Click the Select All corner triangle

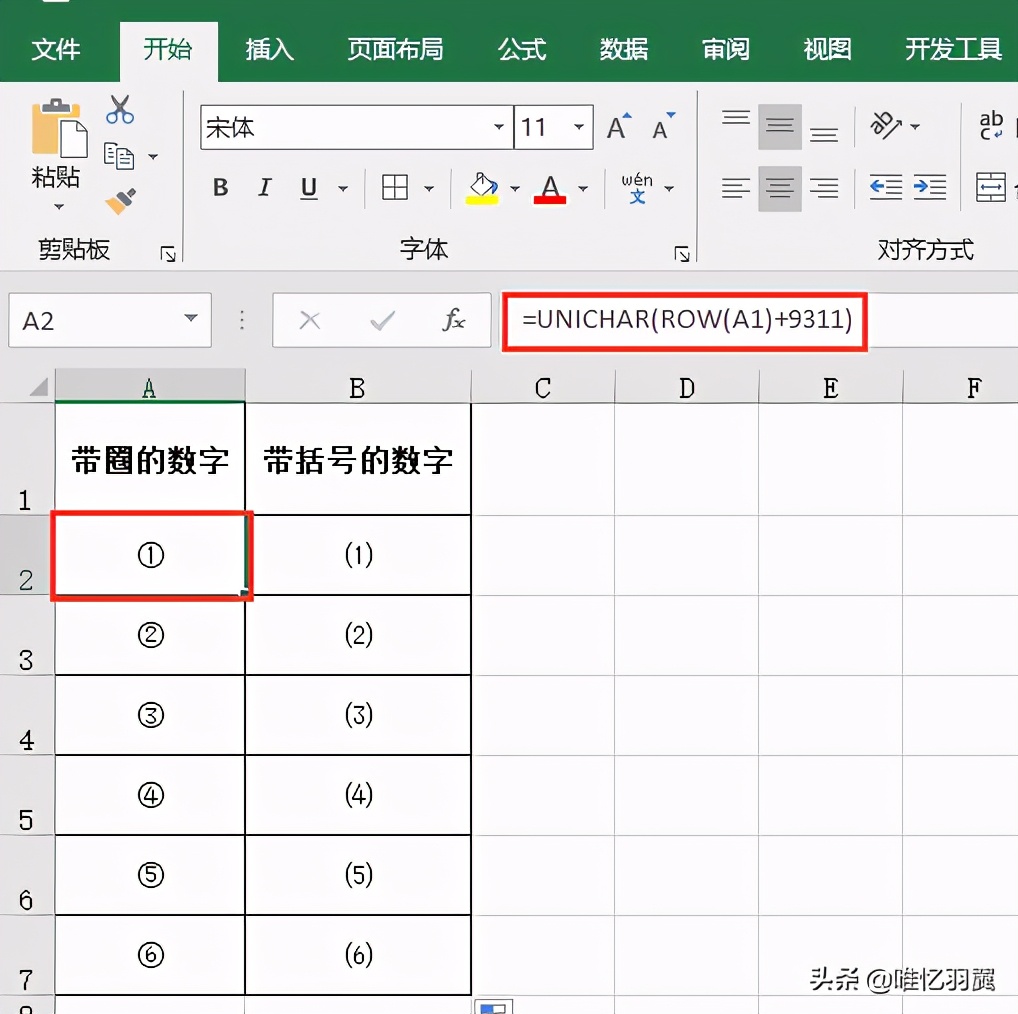38,388
